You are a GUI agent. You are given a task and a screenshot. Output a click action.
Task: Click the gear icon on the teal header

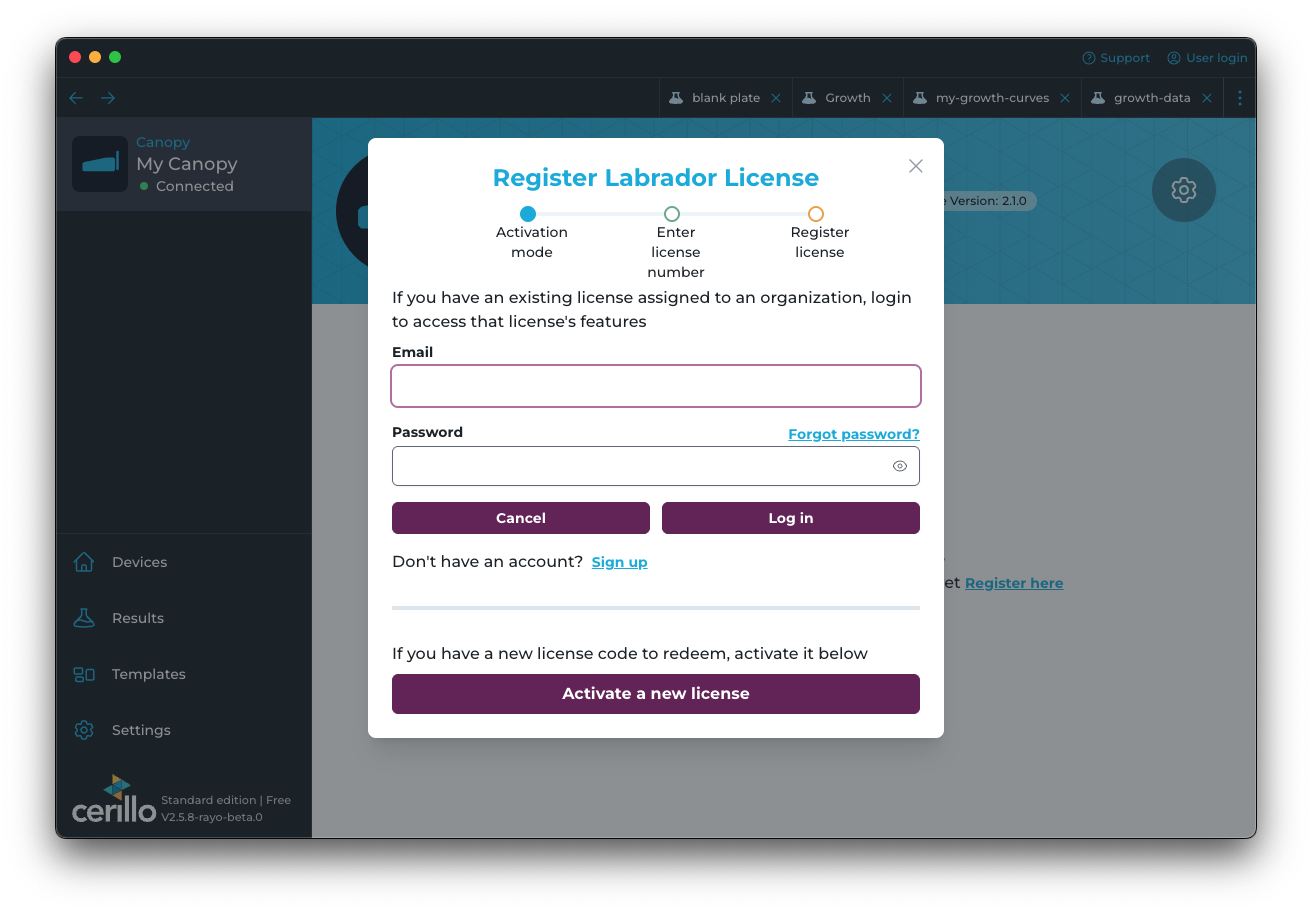(1183, 190)
